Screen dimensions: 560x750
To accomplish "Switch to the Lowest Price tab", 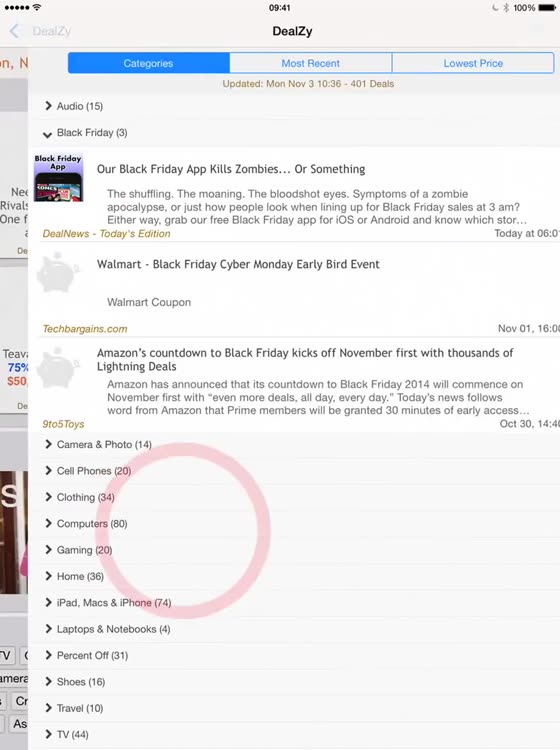I will click(473, 63).
